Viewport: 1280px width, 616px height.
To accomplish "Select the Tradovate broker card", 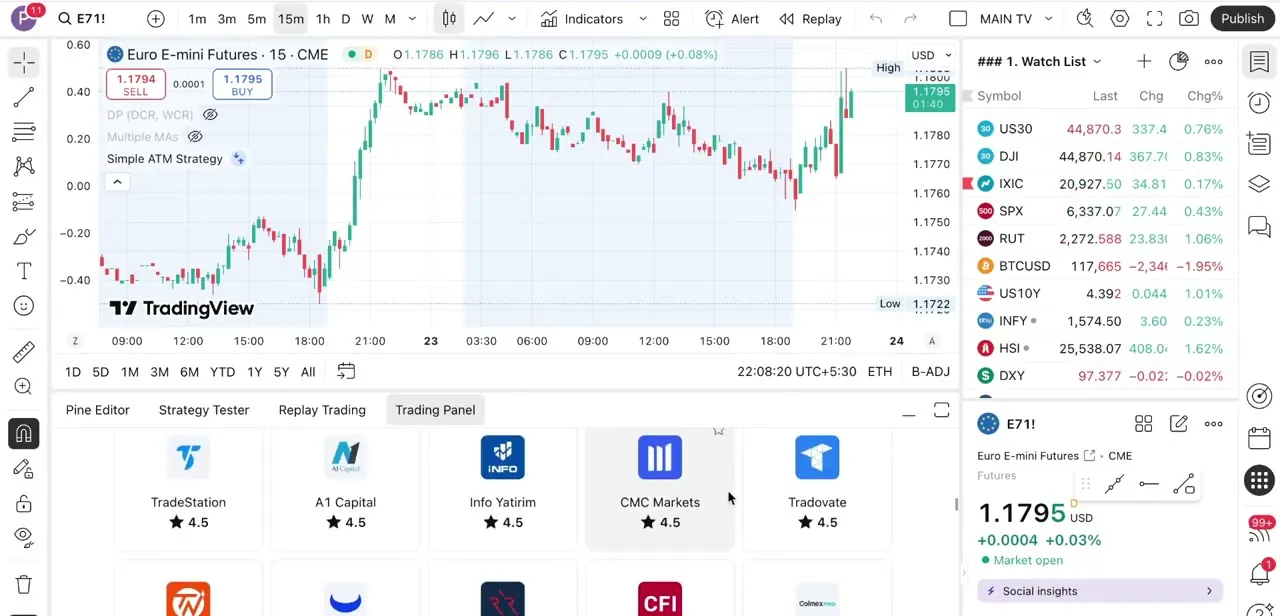I will click(817, 490).
